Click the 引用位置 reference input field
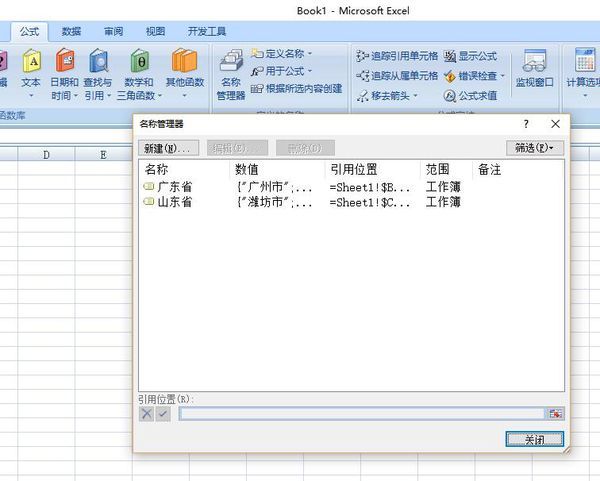Screen dimensions: 600x481 tap(362, 414)
